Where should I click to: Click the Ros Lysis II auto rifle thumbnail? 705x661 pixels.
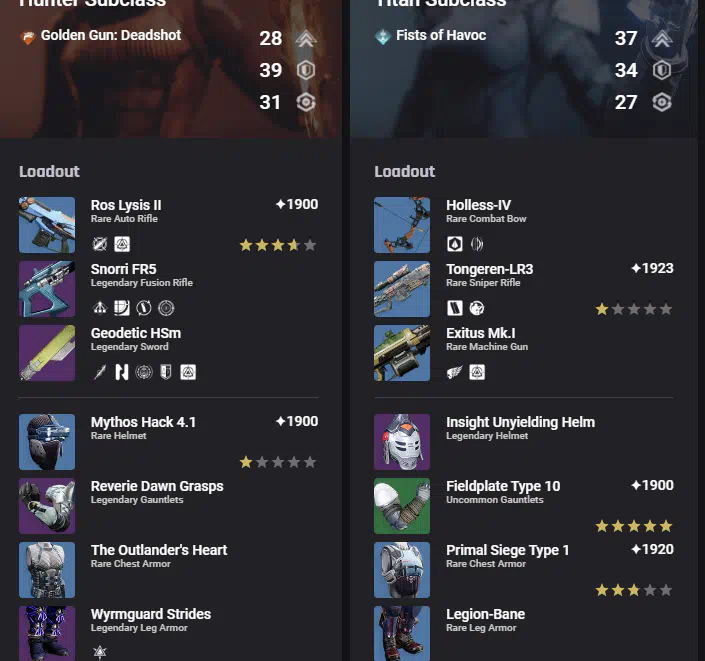[x=47, y=225]
